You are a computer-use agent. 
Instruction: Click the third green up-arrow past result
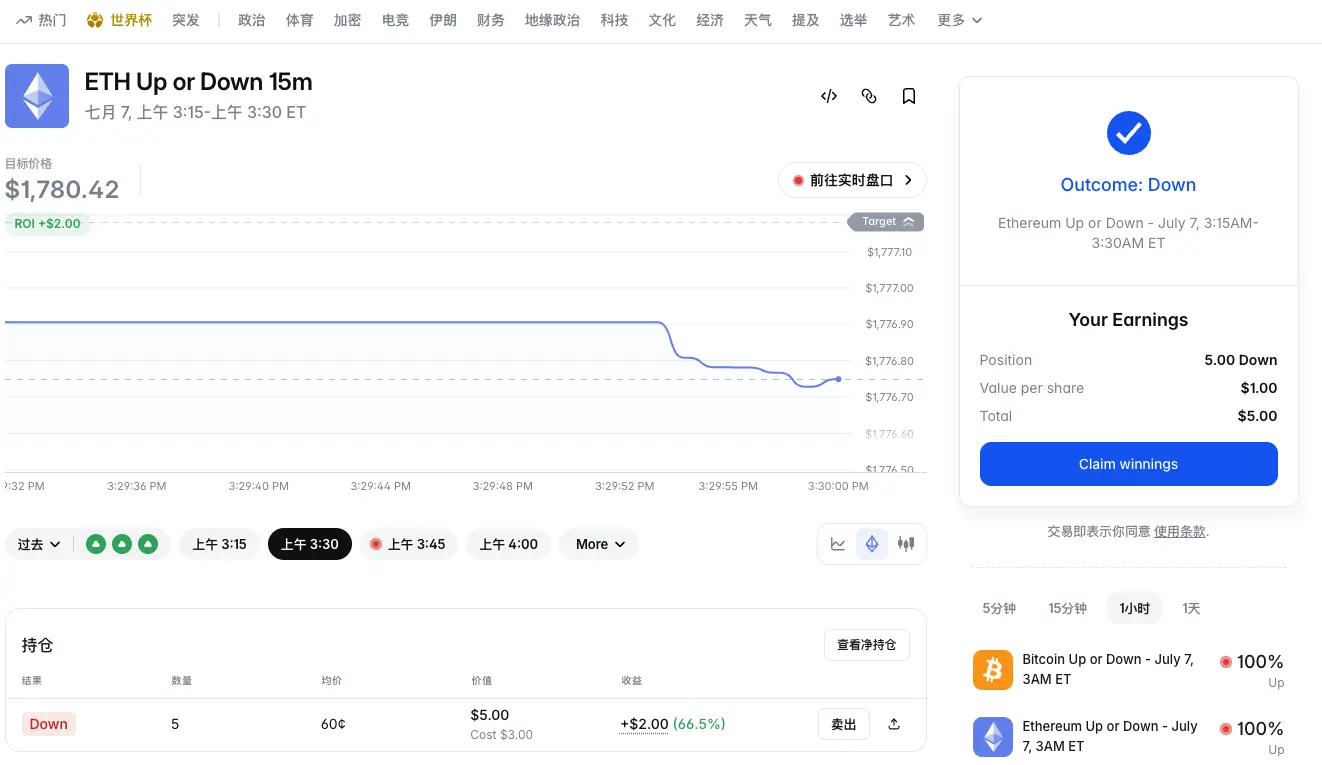pos(148,544)
